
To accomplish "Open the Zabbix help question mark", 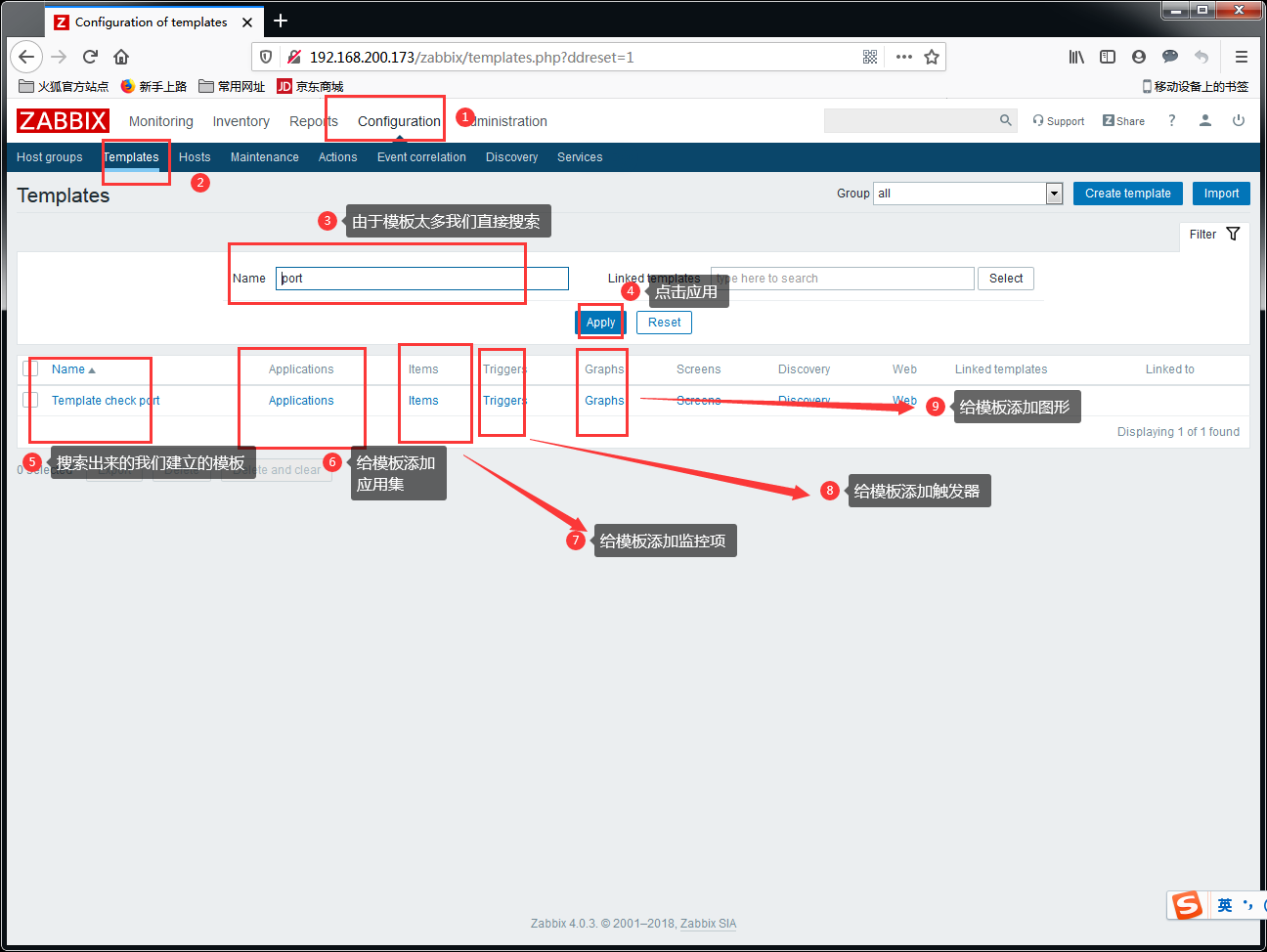I will [1171, 120].
